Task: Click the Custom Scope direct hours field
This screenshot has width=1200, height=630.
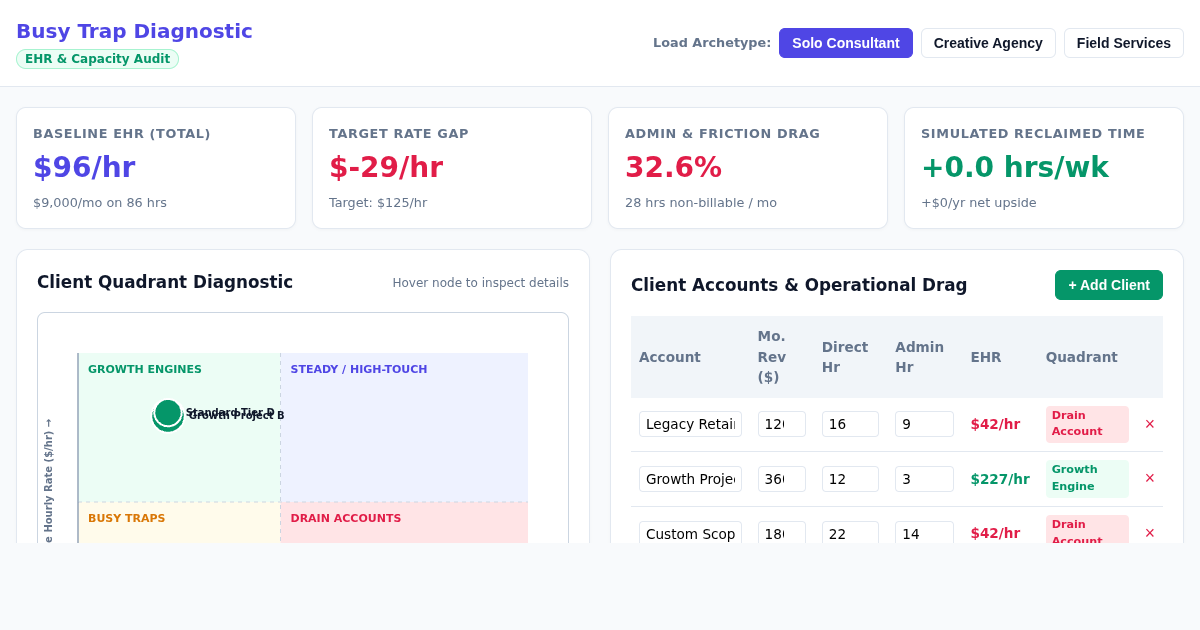Action: [x=850, y=534]
